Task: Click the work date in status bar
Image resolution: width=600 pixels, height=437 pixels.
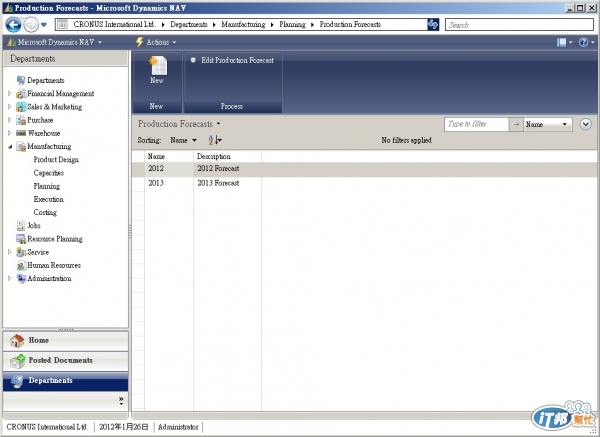Action: point(124,427)
